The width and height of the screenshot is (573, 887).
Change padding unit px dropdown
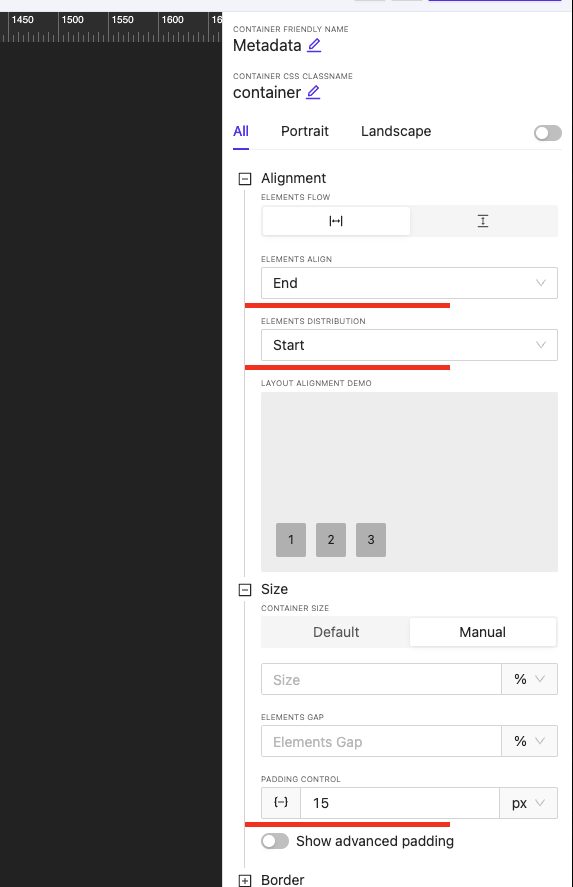[x=528, y=803]
